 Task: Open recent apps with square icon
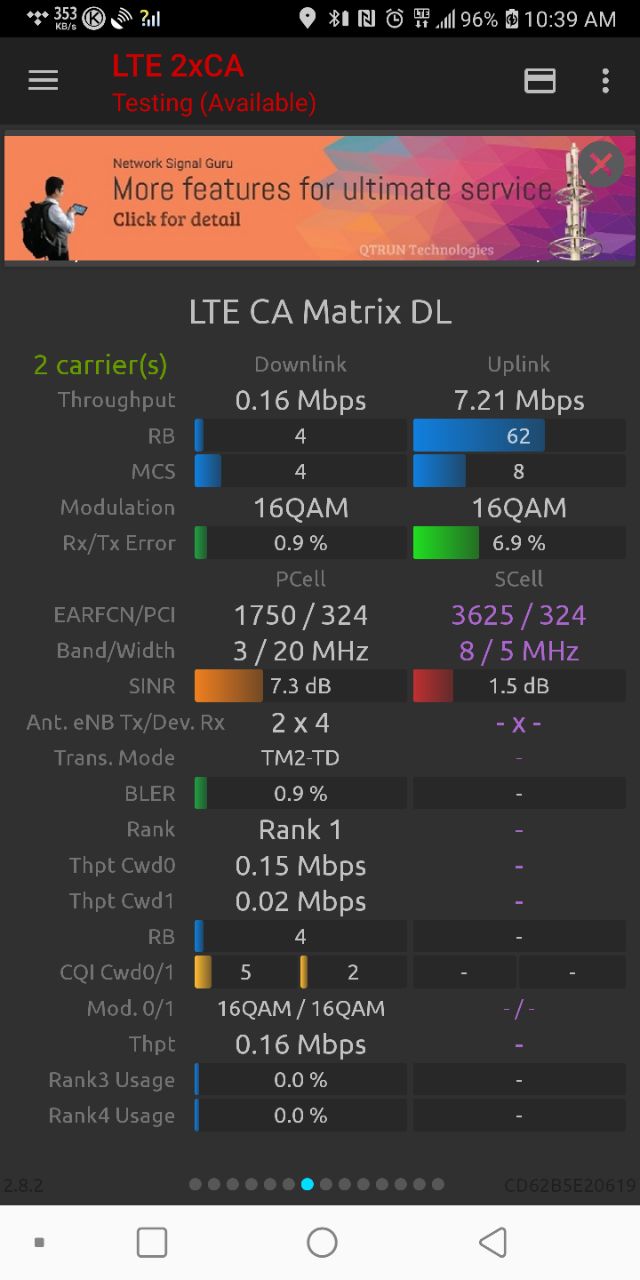click(x=152, y=1242)
